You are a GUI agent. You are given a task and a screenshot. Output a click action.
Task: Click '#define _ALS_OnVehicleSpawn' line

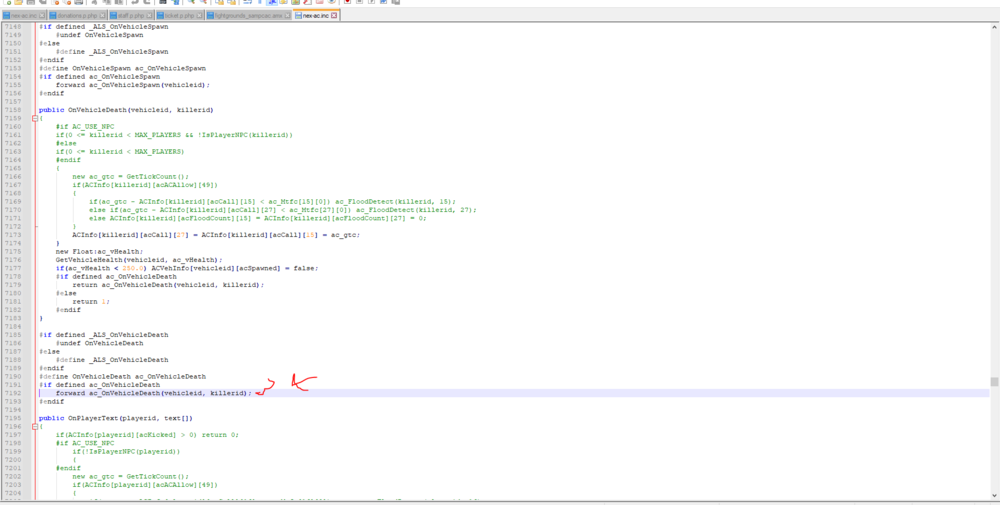pyautogui.click(x=112, y=51)
